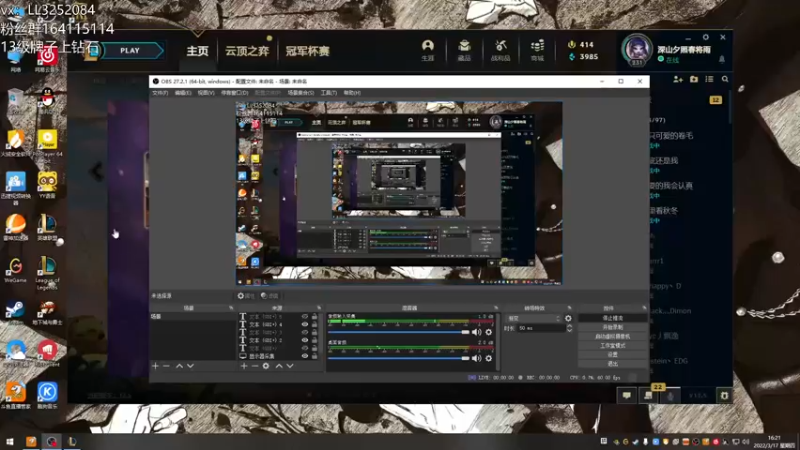Click the 退出 button in OBS controls
This screenshot has width=800, height=450.
(613, 364)
